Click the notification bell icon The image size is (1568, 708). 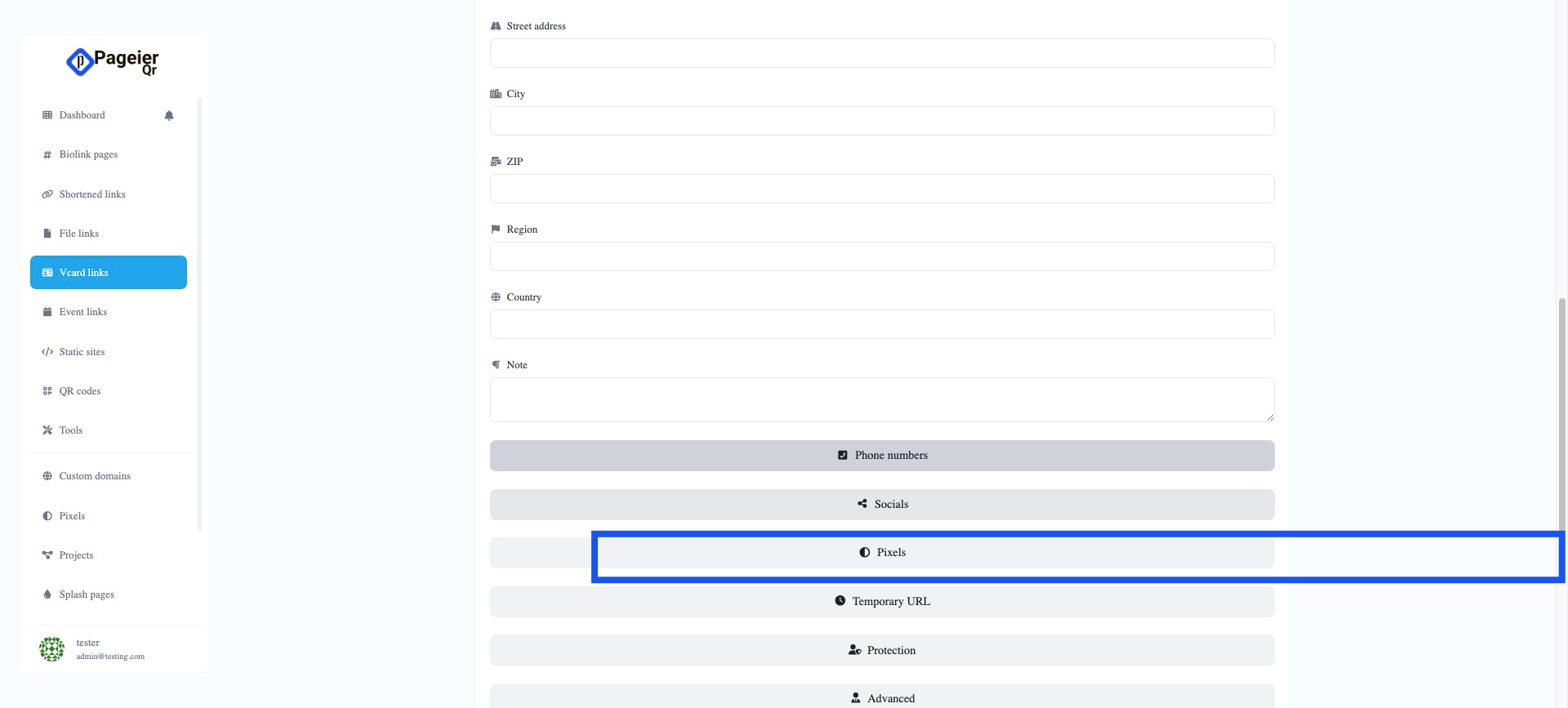tap(169, 115)
